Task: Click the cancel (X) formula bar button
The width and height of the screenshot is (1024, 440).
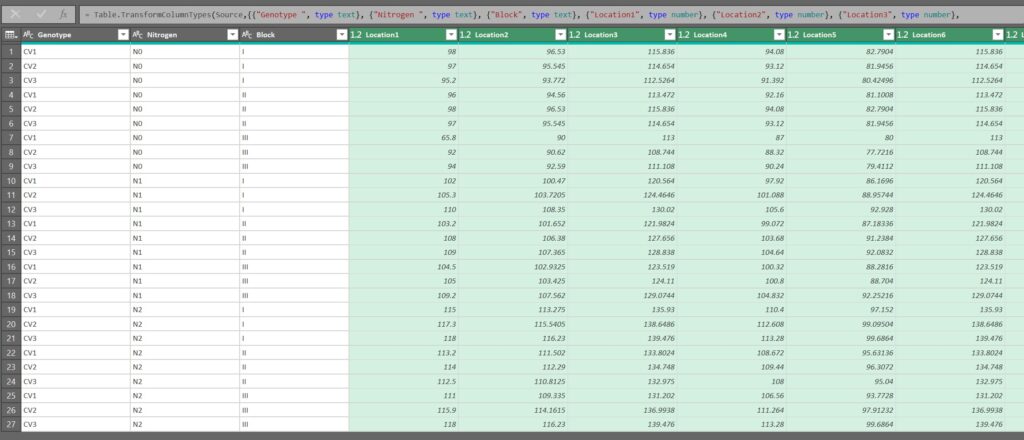Action: (15, 14)
